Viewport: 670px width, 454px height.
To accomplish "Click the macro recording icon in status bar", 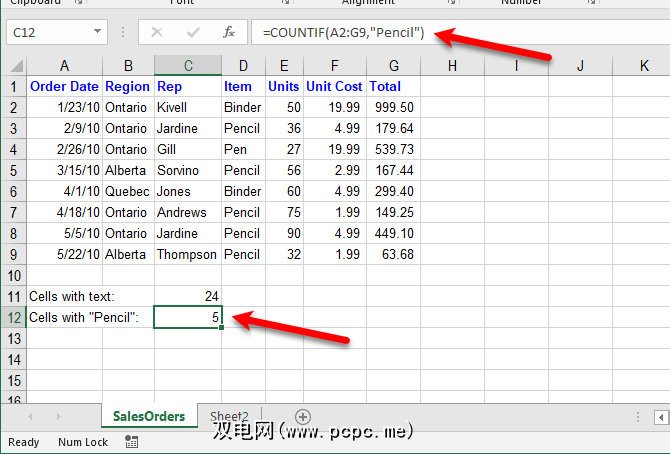I will pyautogui.click(x=132, y=442).
